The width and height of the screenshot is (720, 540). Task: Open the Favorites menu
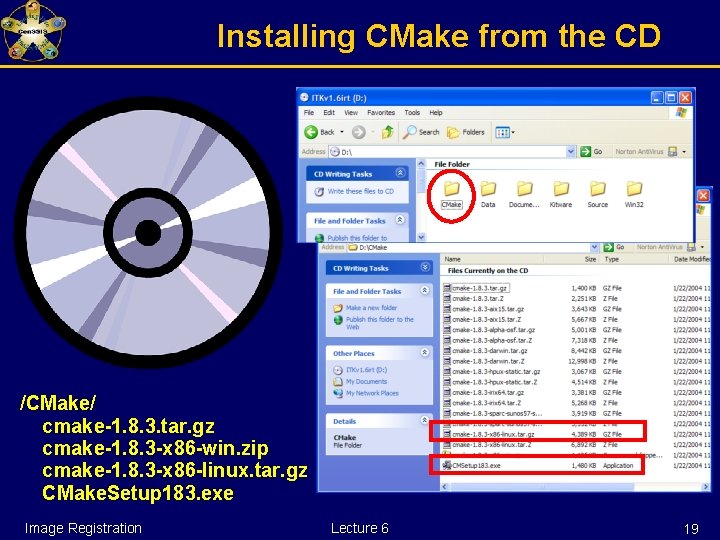click(x=381, y=112)
